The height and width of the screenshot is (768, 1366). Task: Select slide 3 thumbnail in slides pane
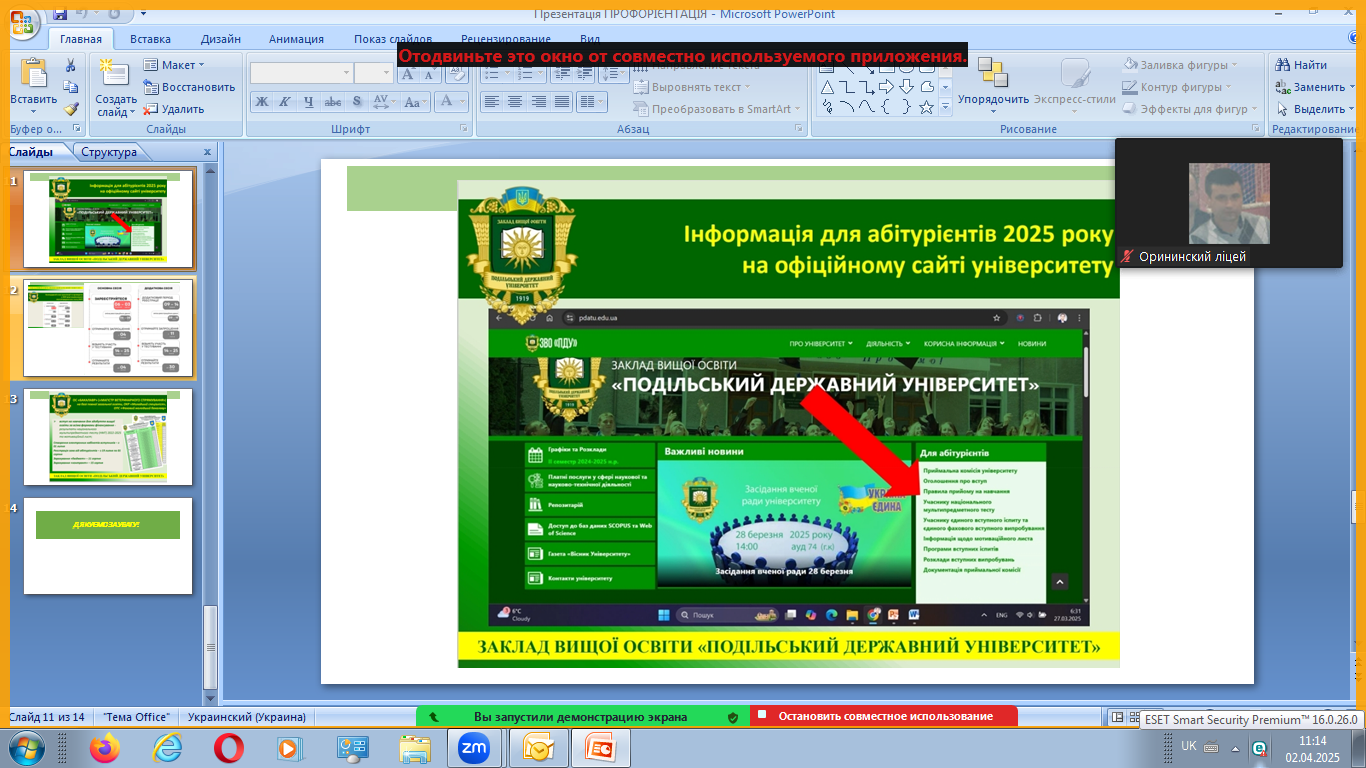click(x=108, y=435)
